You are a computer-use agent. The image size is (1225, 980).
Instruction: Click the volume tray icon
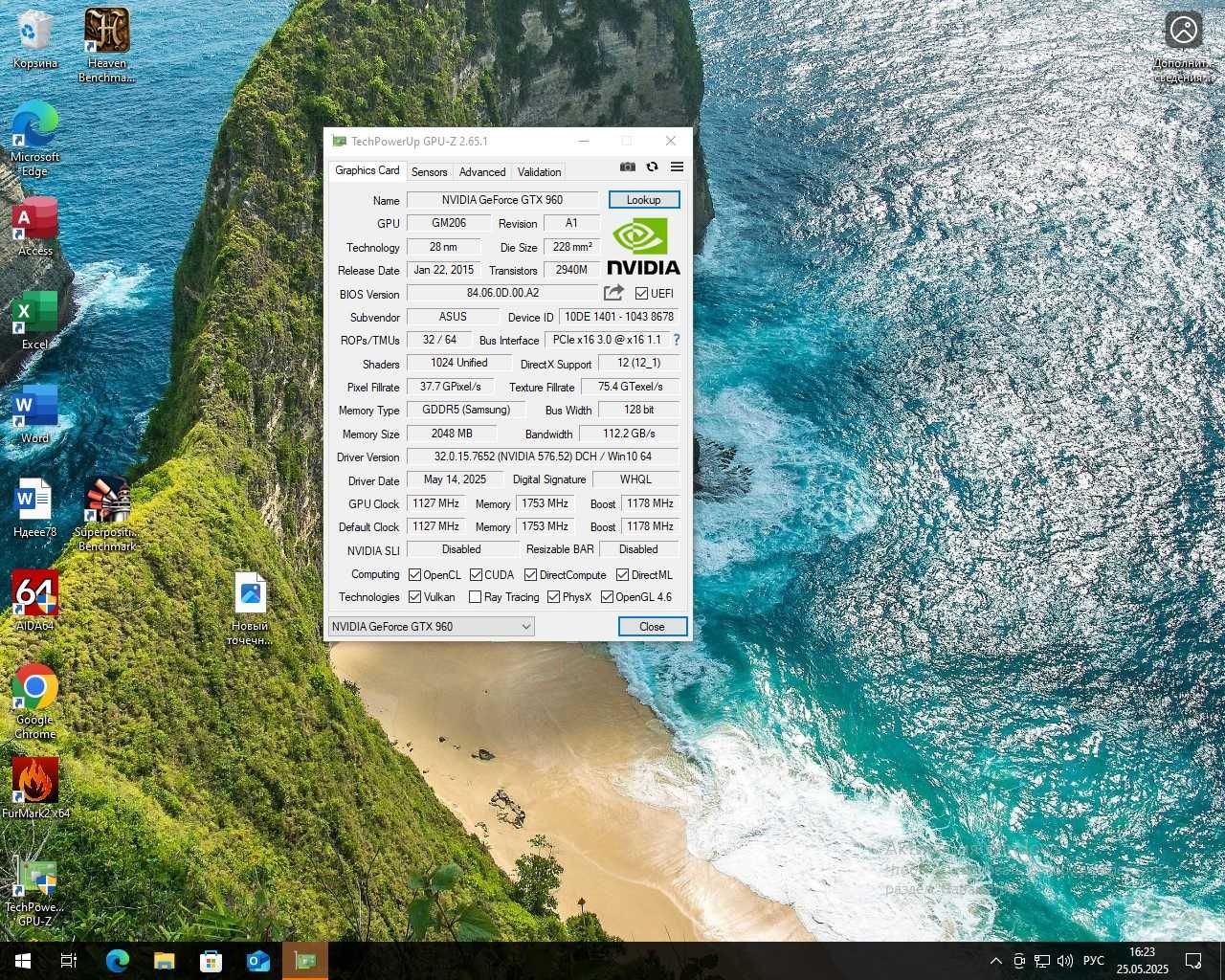pos(1065,961)
